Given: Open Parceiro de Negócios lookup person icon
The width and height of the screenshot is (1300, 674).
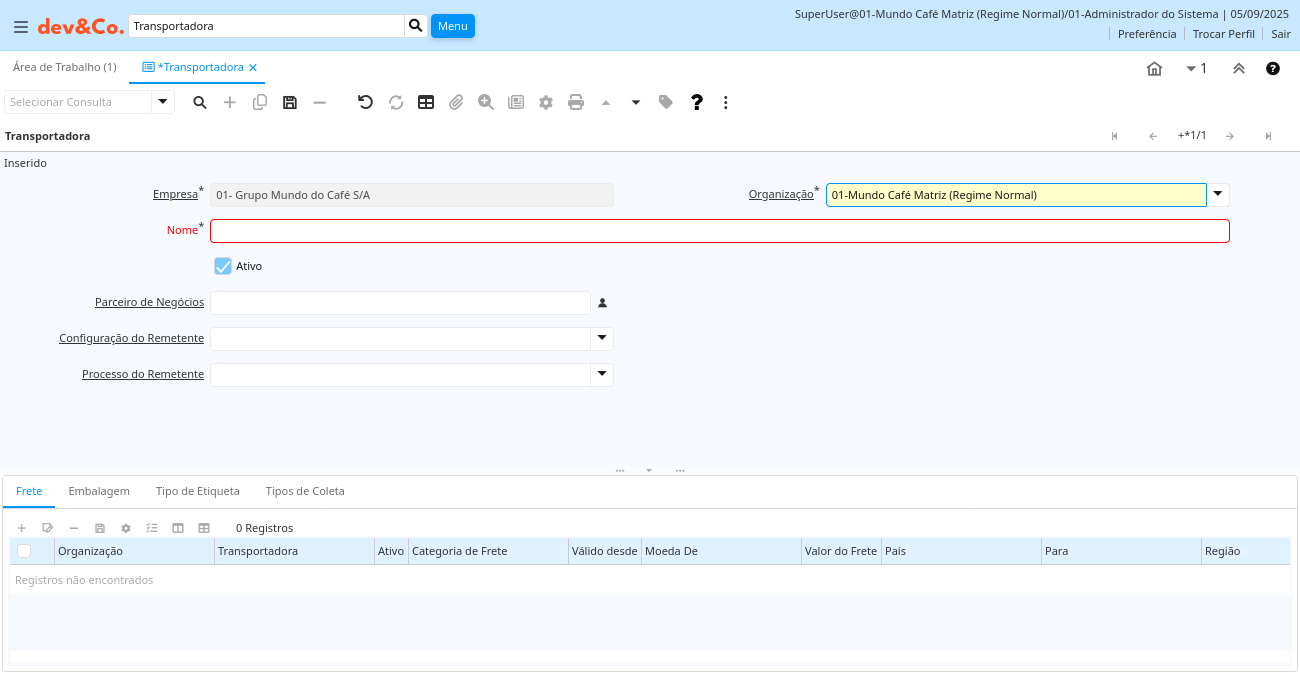Looking at the screenshot, I should (x=603, y=303).
